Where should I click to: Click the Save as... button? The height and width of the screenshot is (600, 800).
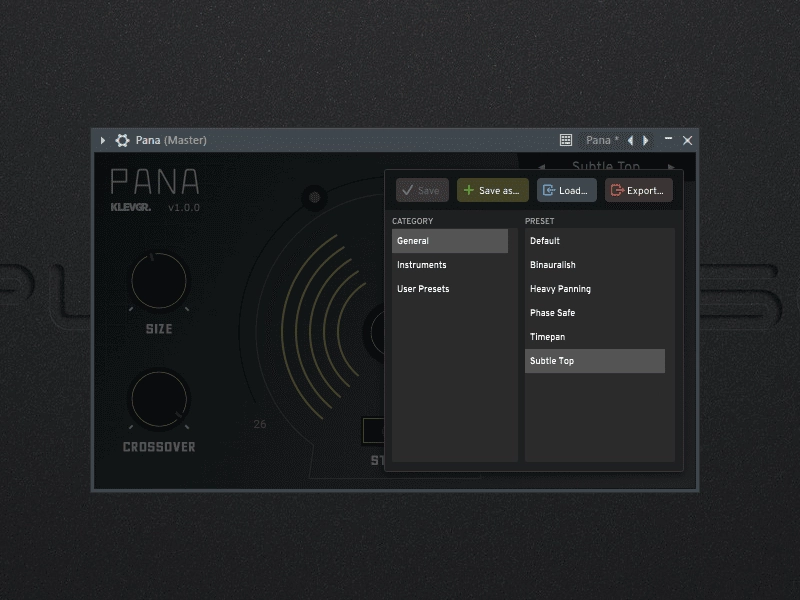(x=493, y=190)
